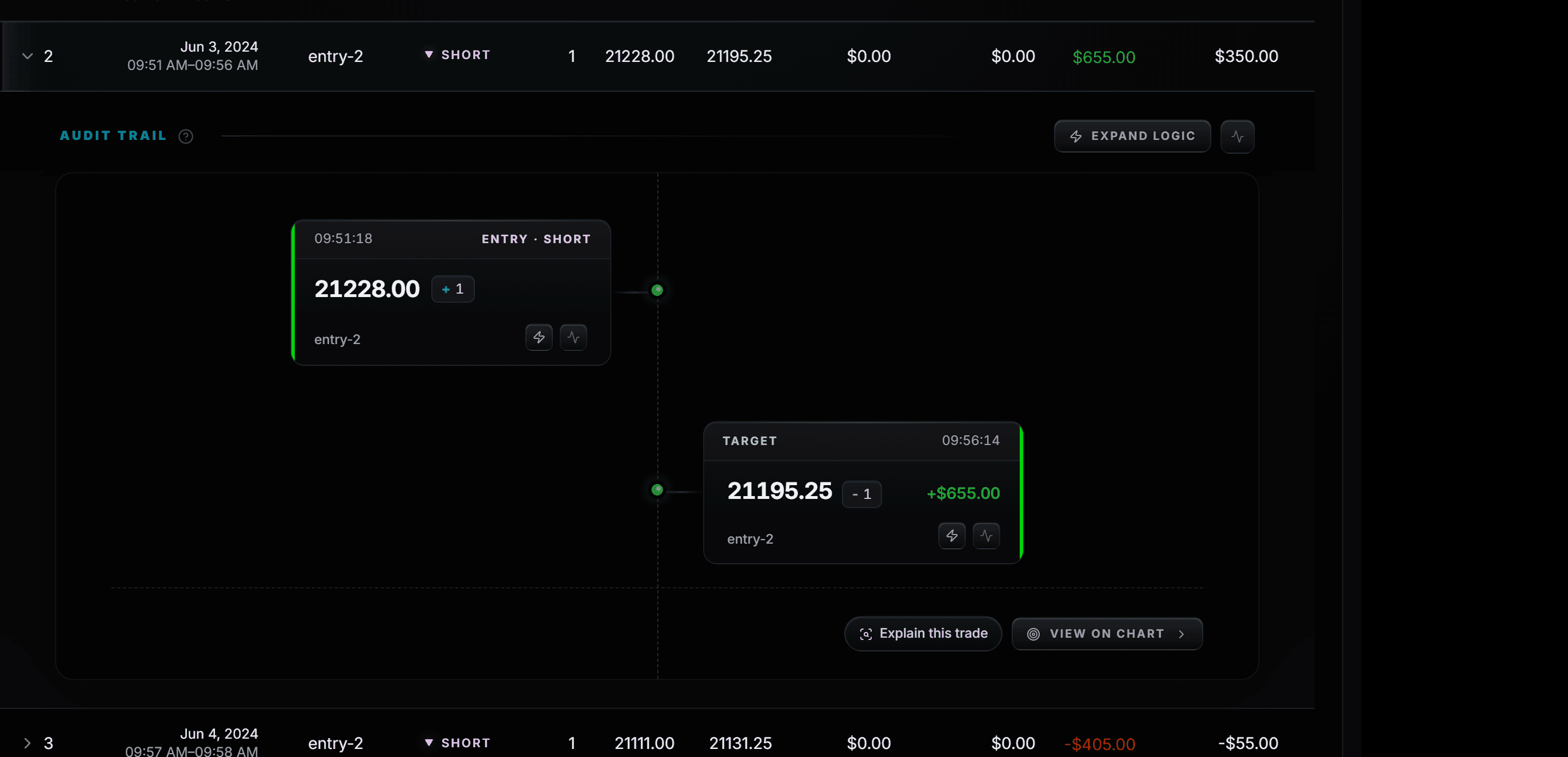Click 21131.25 exit price in row 3
Viewport: 1568px width, 757px height.
coord(740,743)
